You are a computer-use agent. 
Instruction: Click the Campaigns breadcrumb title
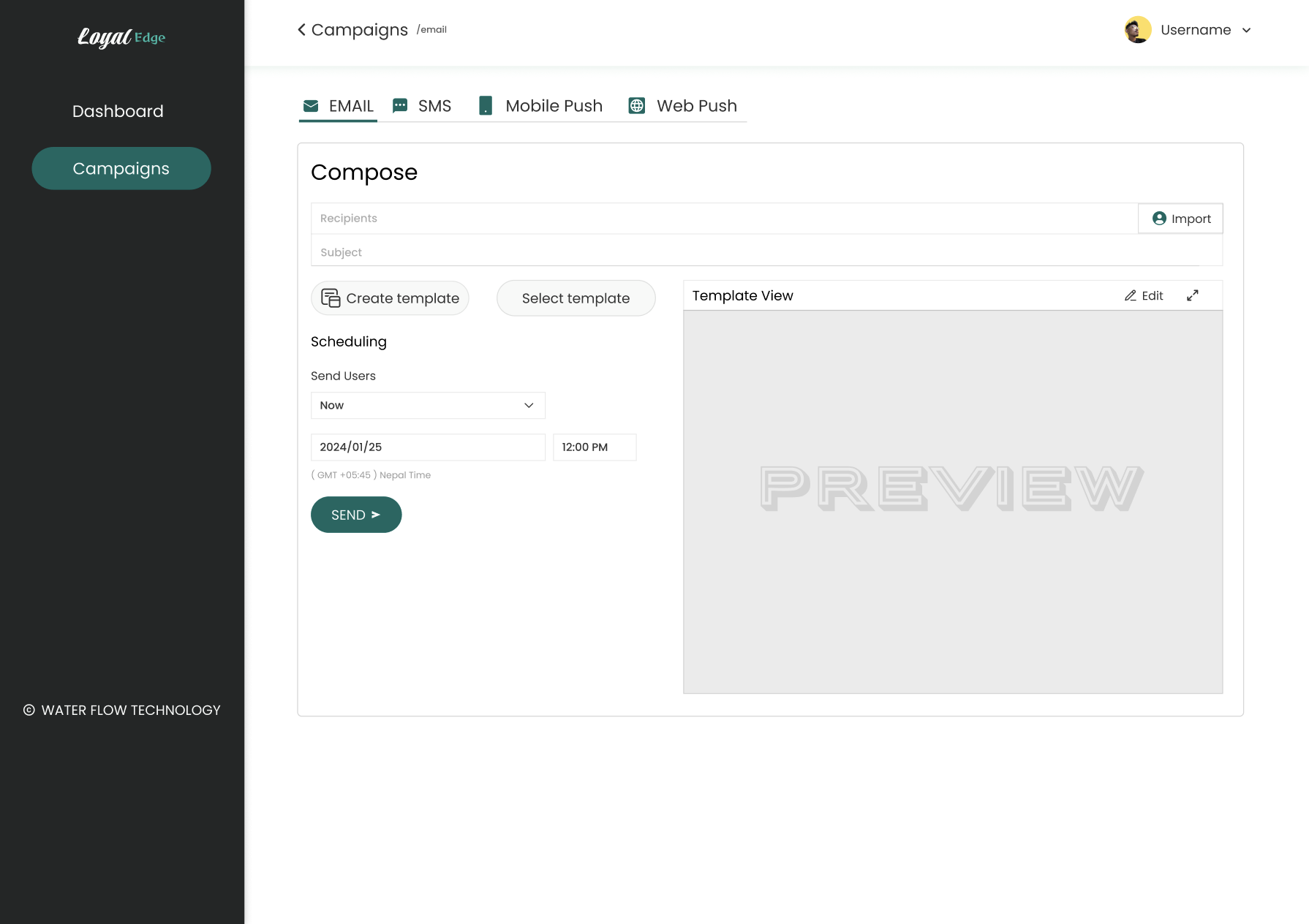pos(360,30)
